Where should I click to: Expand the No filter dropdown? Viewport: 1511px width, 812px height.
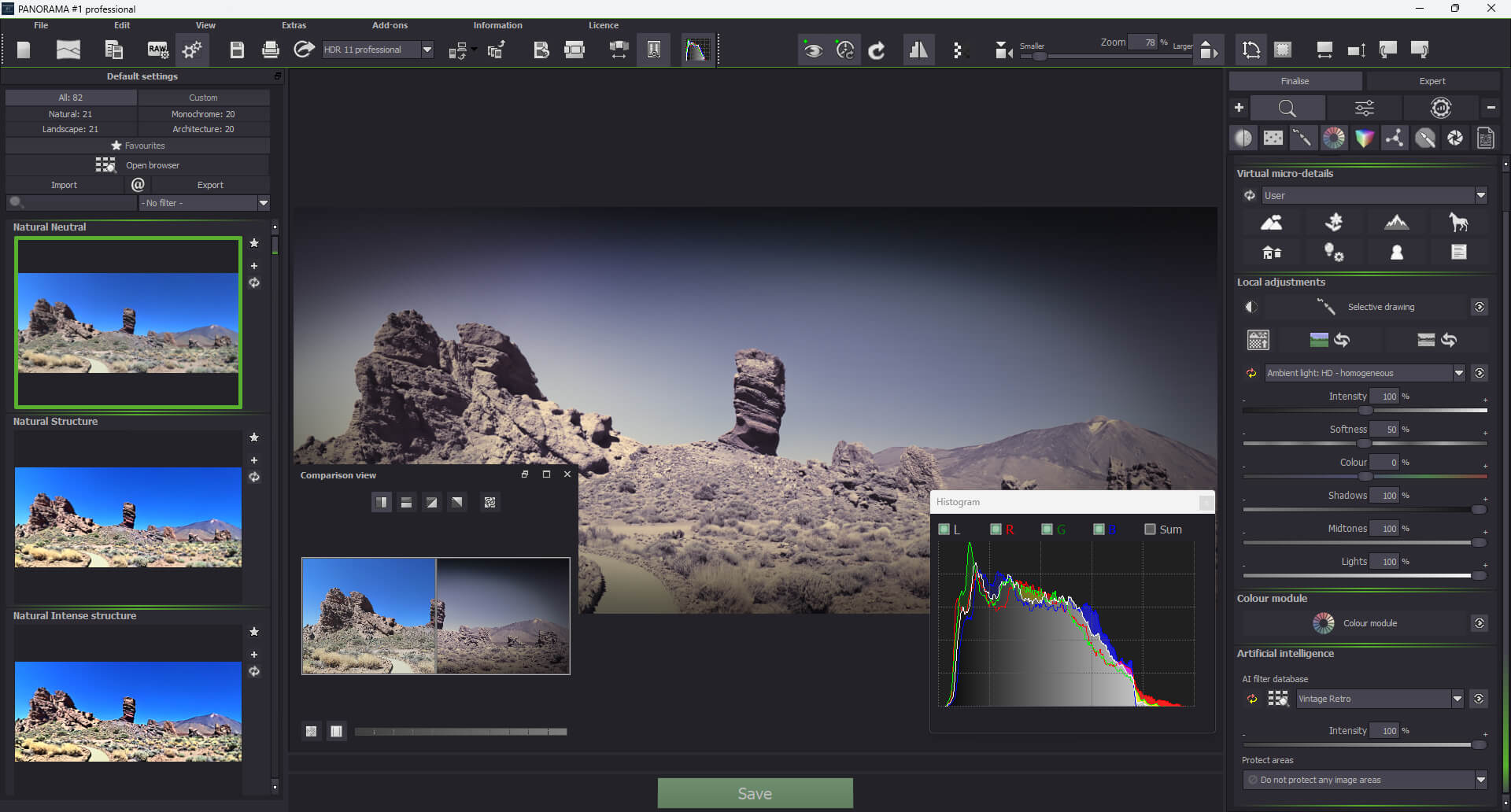pos(264,202)
